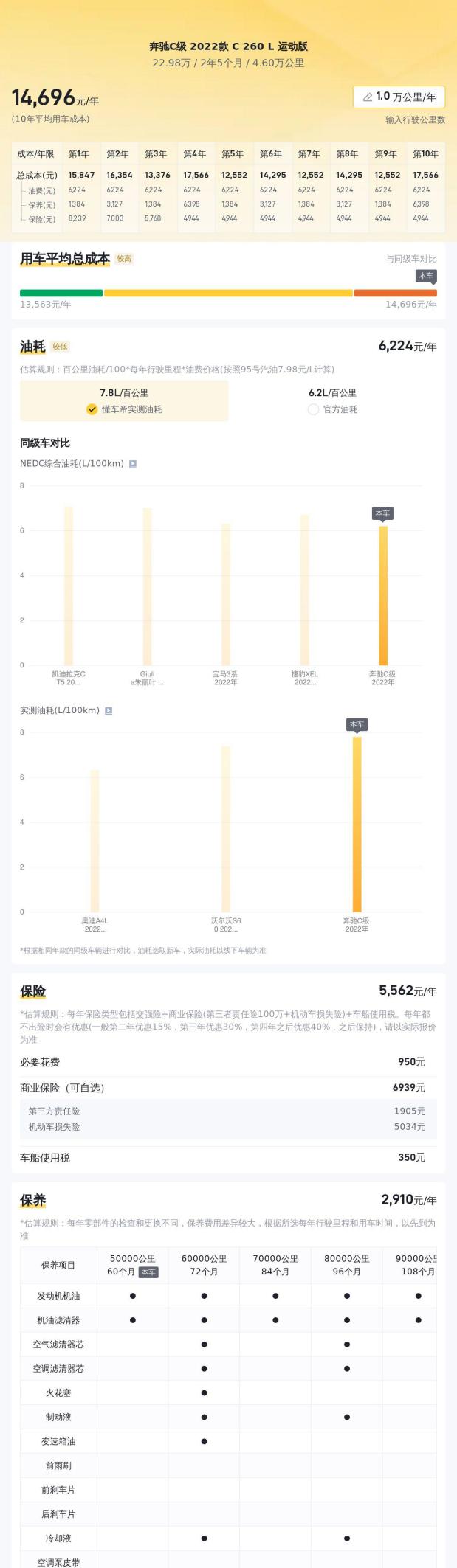Viewport: 457px width, 1568px height.
Task: Click 本车 tag above 奔驰C级 NEDC bar
Action: (382, 513)
